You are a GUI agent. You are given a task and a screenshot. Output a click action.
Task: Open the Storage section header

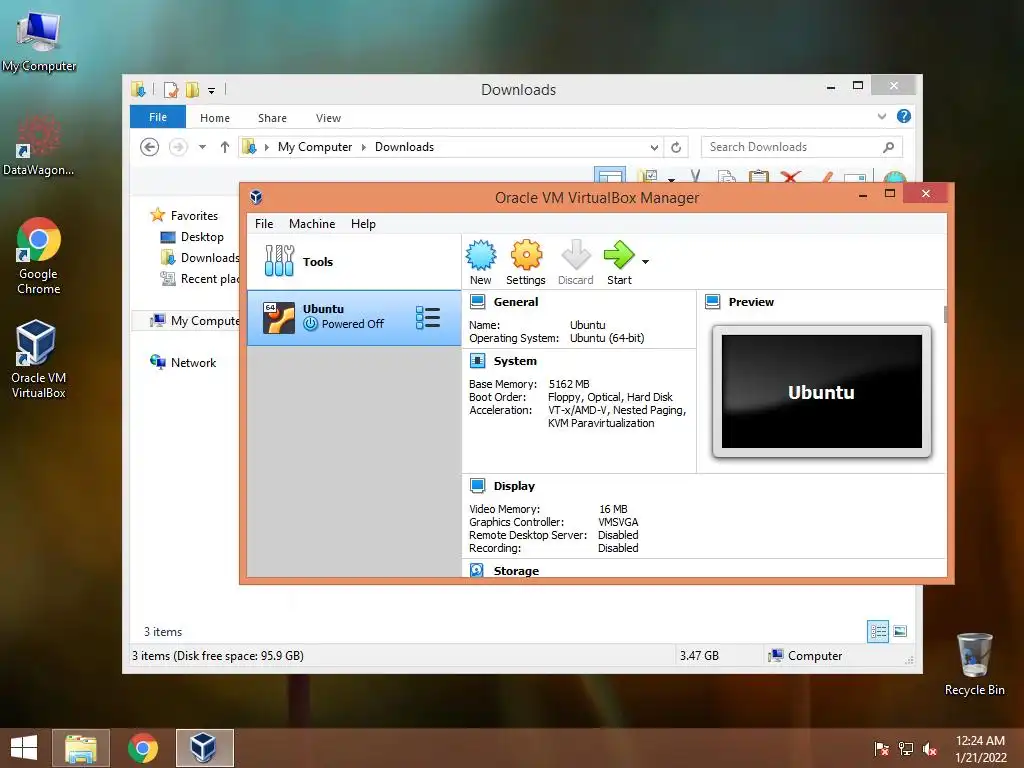pyautogui.click(x=516, y=571)
